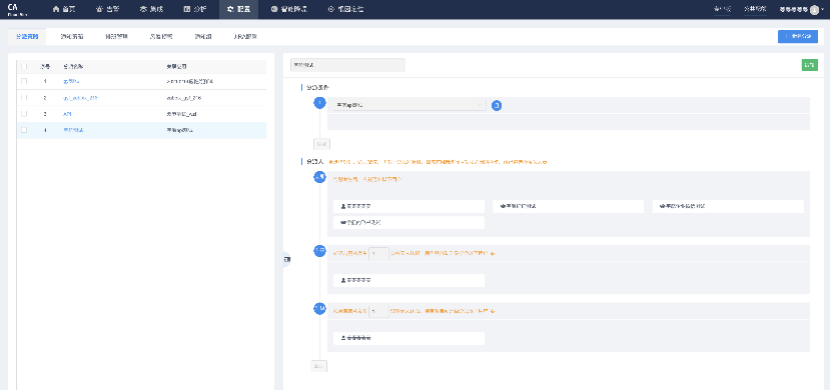This screenshot has width=832, height=390.
Task: Select the highlighted blue first sub-tab
Action: [27, 37]
